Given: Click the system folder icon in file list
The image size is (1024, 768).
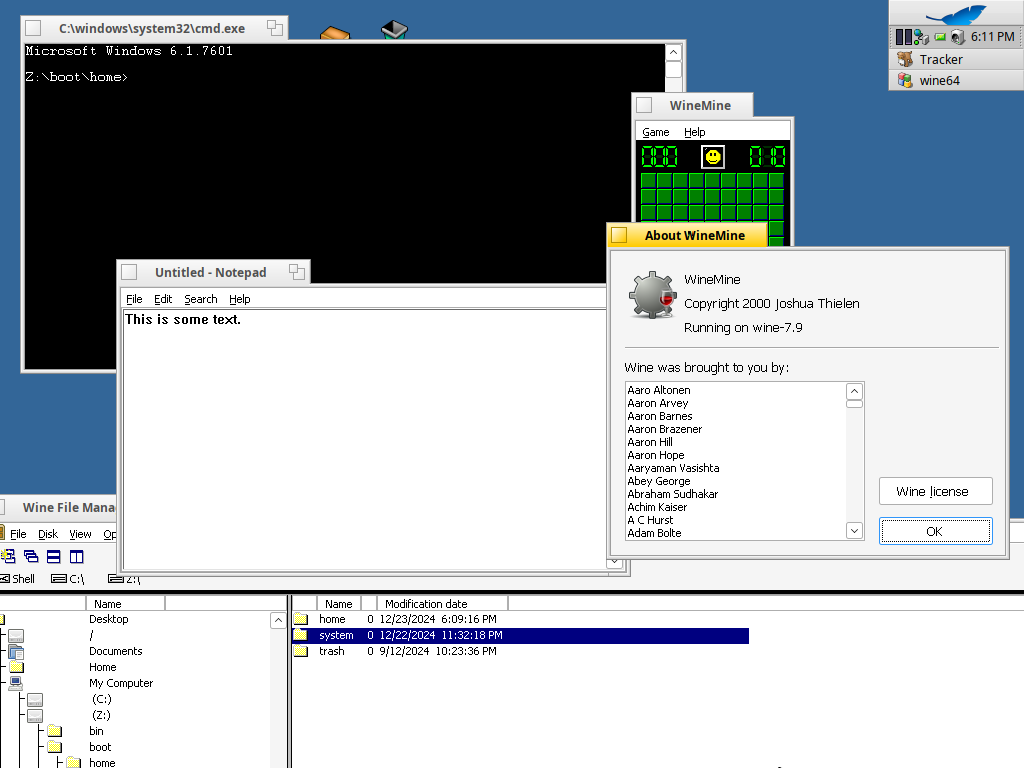Looking at the screenshot, I should (300, 635).
